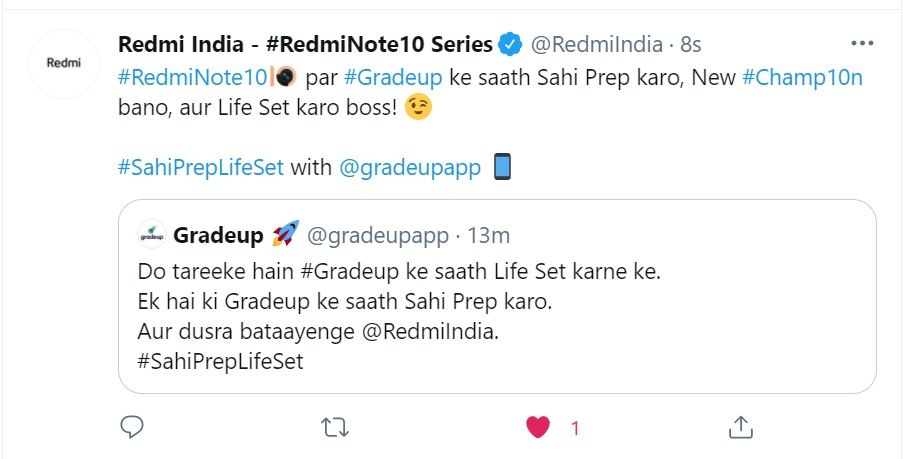Open Redmi India display name profile
Viewport: 914px width, 459px height.
pyautogui.click(x=305, y=44)
